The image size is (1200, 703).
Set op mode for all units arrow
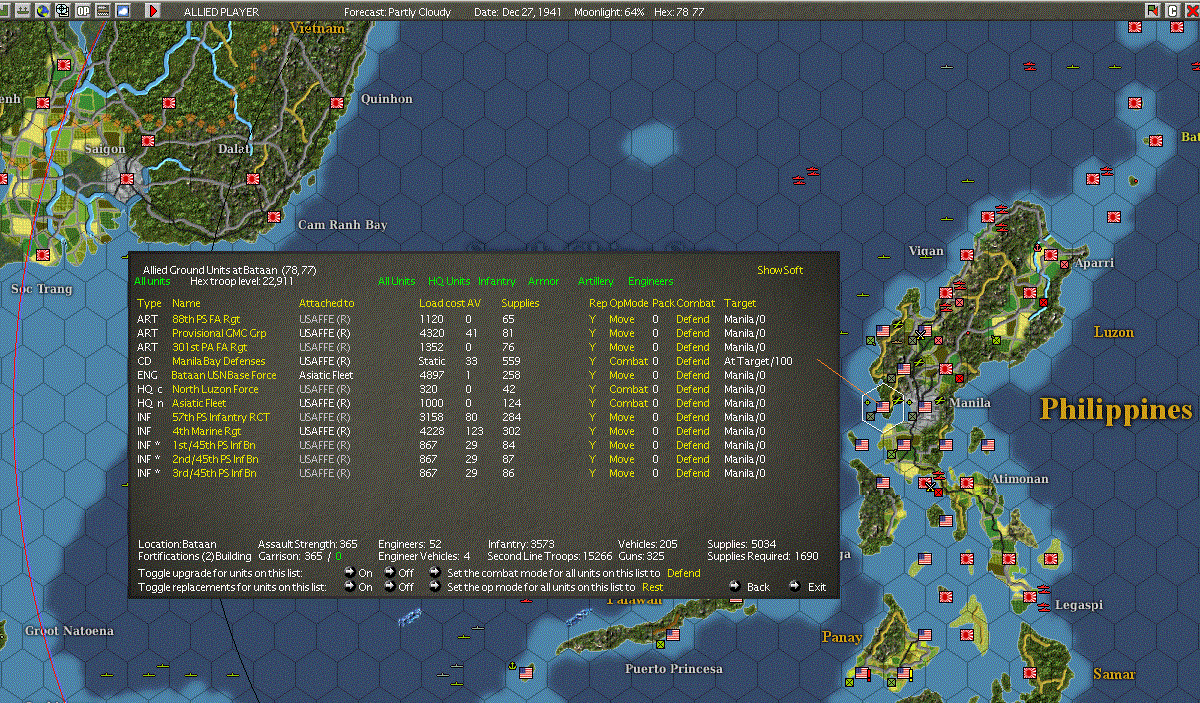click(x=436, y=587)
